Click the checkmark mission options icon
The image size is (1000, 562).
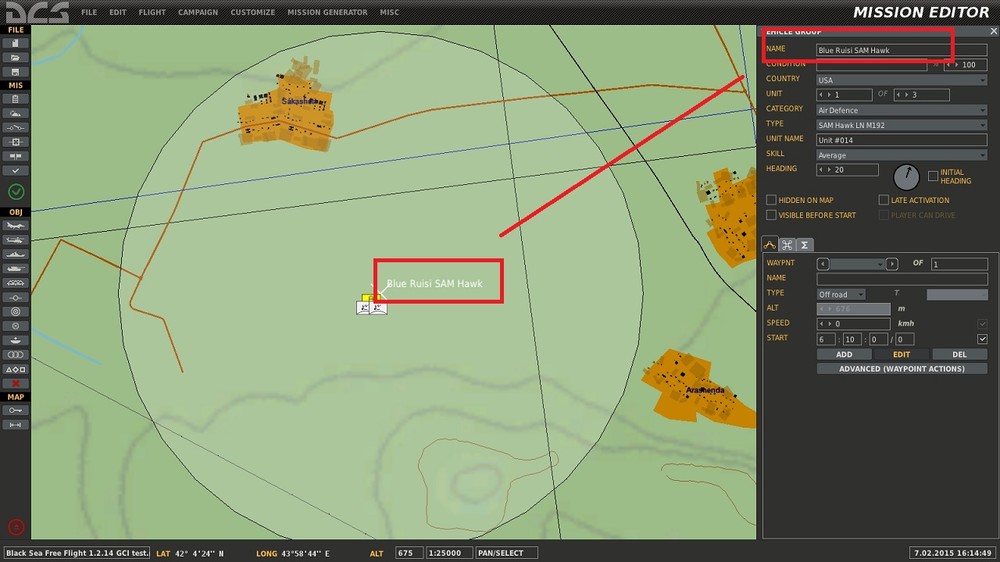[x=15, y=170]
